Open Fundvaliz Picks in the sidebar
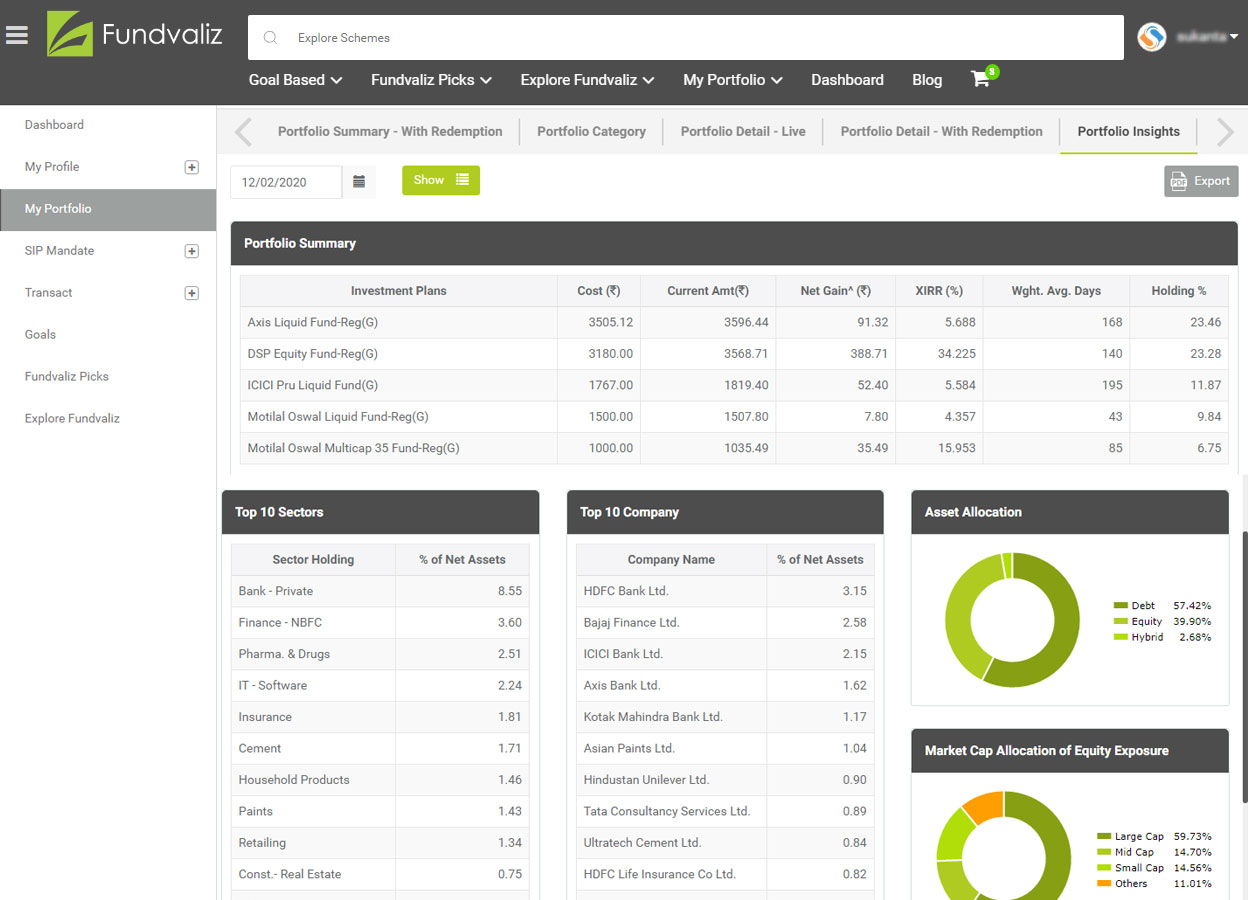This screenshot has height=900, width=1248. (67, 377)
